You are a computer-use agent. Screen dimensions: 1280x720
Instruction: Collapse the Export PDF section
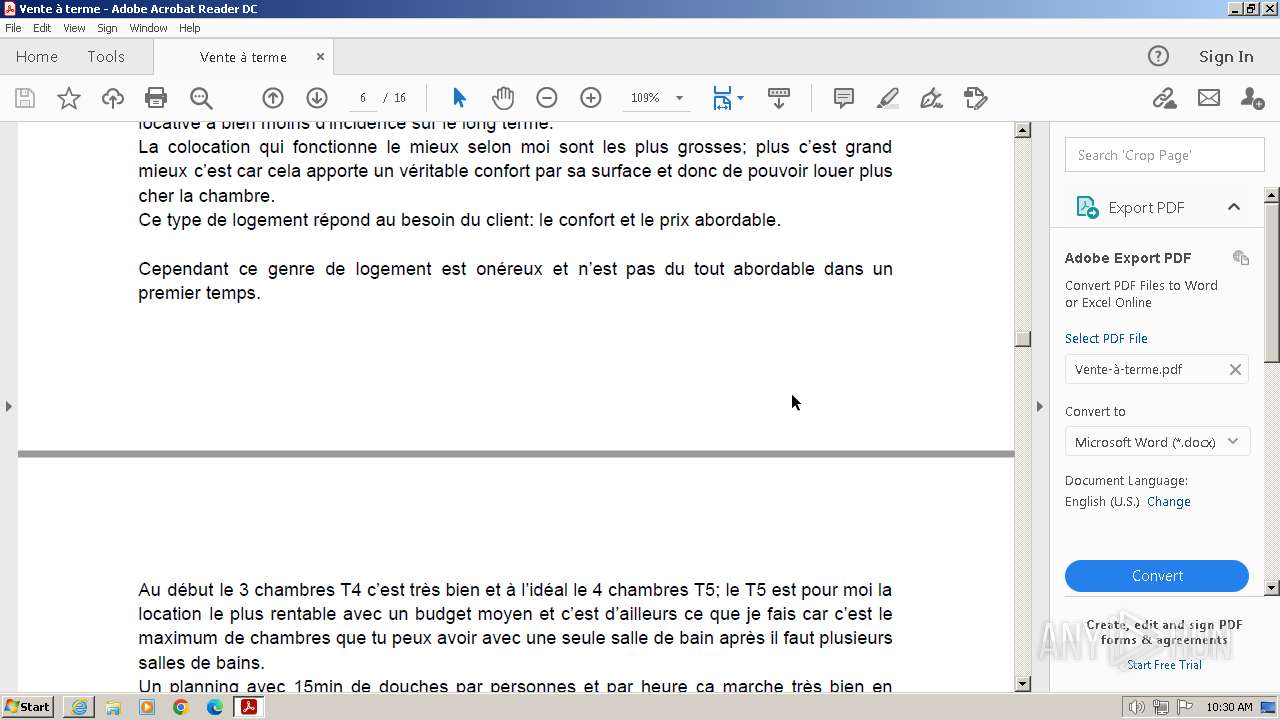coord(1234,207)
